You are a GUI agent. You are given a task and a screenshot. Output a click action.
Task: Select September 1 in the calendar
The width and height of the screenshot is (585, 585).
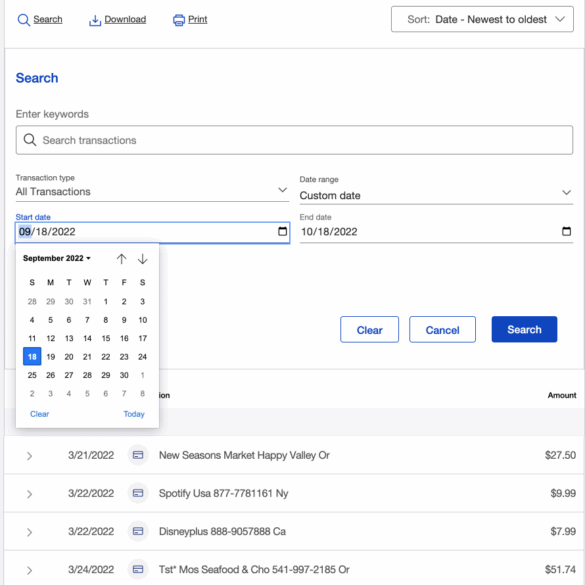point(106,301)
